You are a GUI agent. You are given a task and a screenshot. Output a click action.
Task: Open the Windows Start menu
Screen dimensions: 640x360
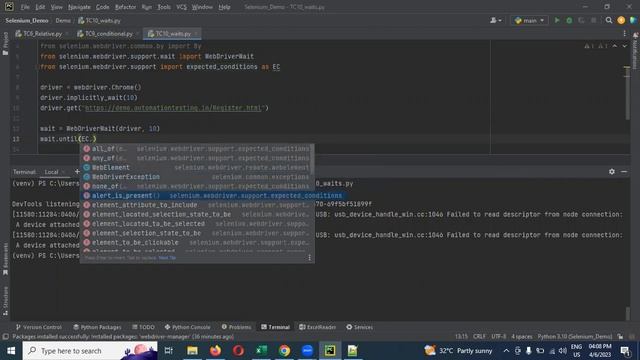click(11, 351)
